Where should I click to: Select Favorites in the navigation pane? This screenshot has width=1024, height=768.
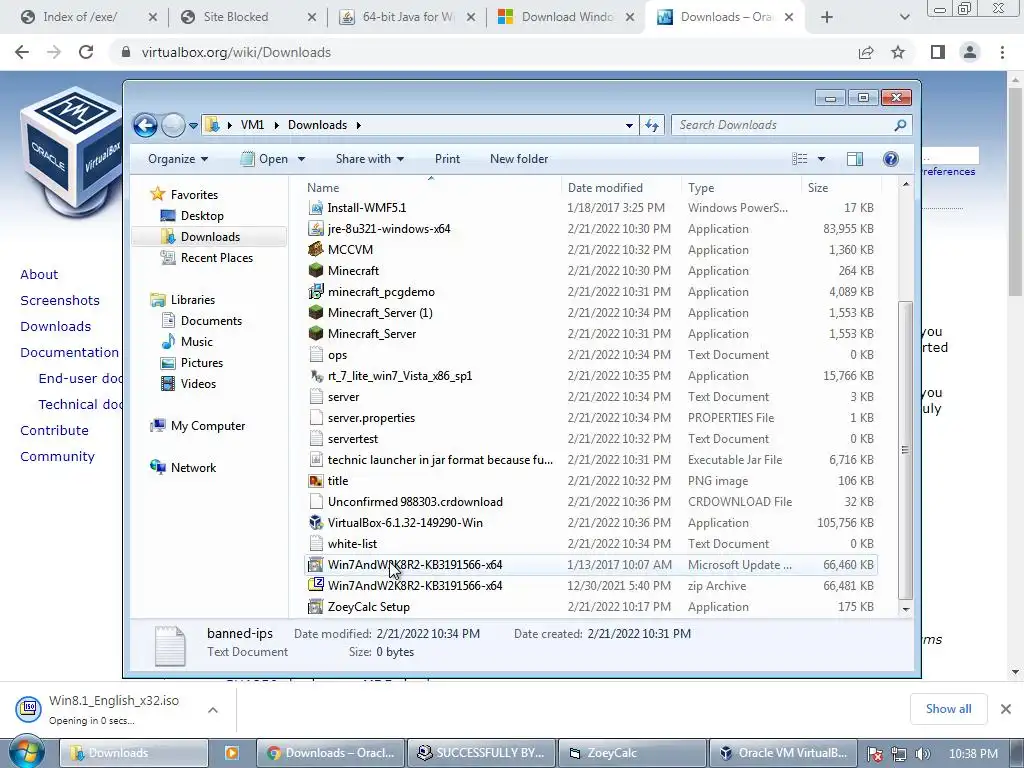point(194,195)
